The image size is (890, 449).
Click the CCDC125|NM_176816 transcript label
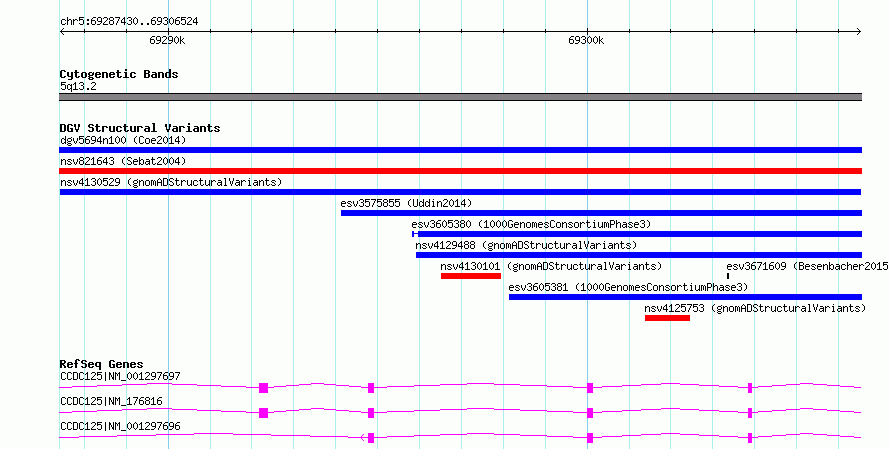pos(111,401)
